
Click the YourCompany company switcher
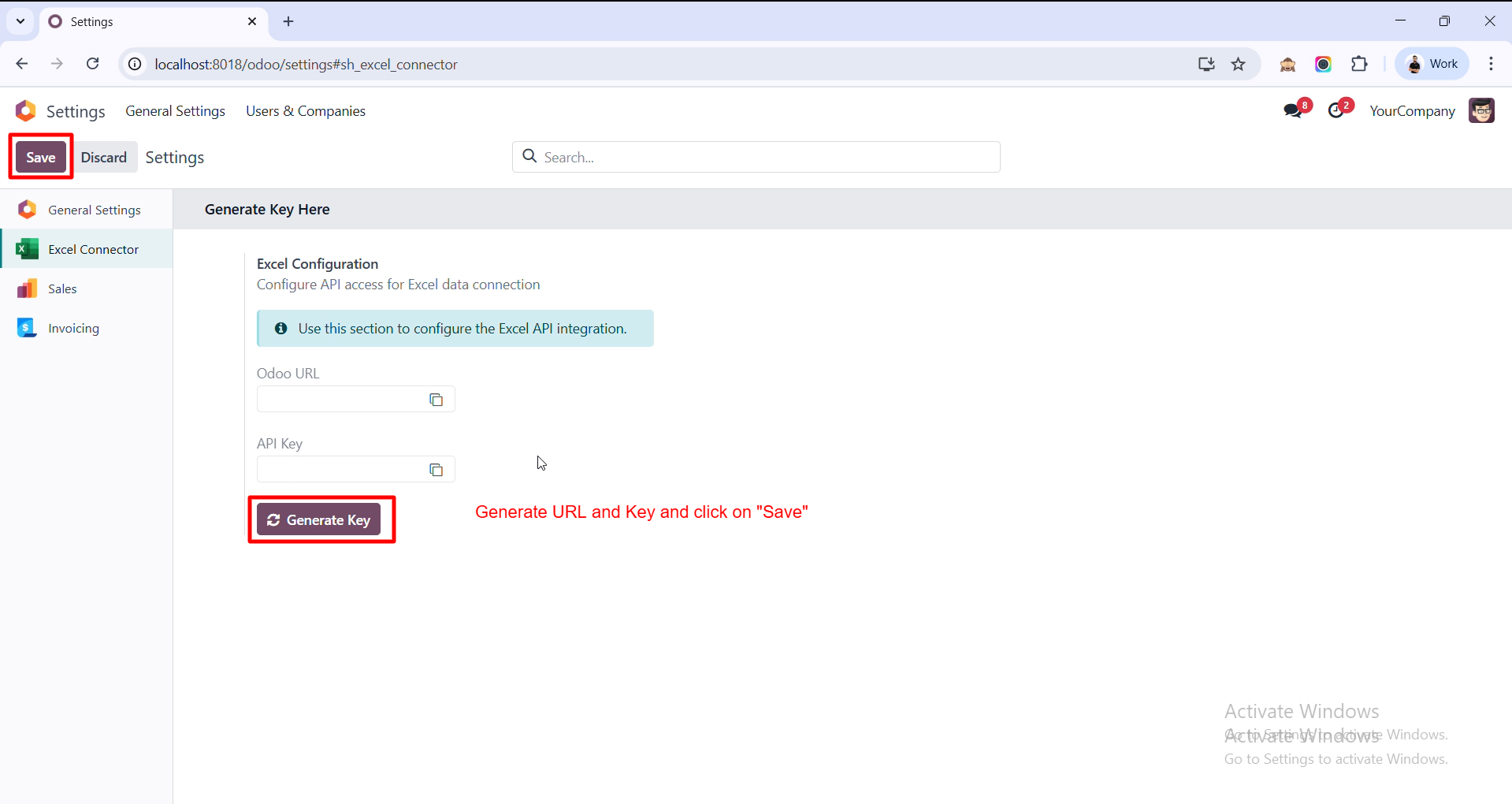1412,111
